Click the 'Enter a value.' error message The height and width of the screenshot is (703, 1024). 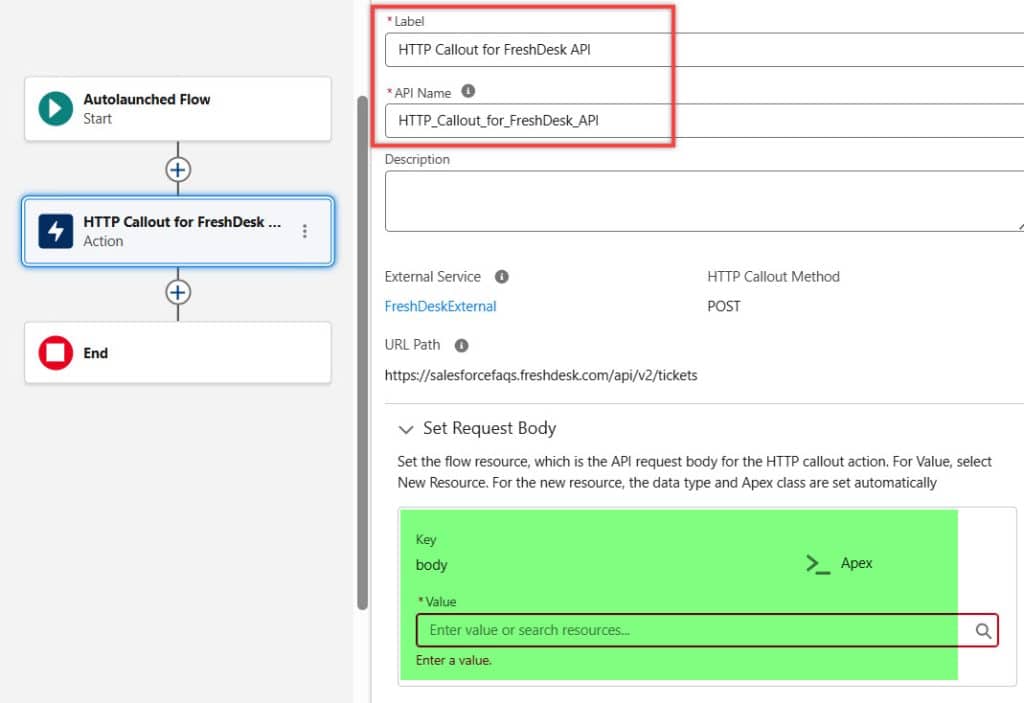point(454,661)
